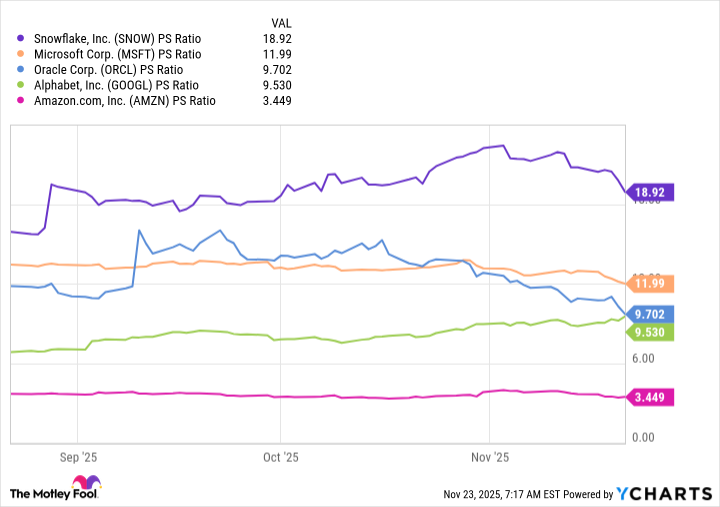Click the purple Snowflake legend dot
This screenshot has height=507, width=720.
point(22,38)
